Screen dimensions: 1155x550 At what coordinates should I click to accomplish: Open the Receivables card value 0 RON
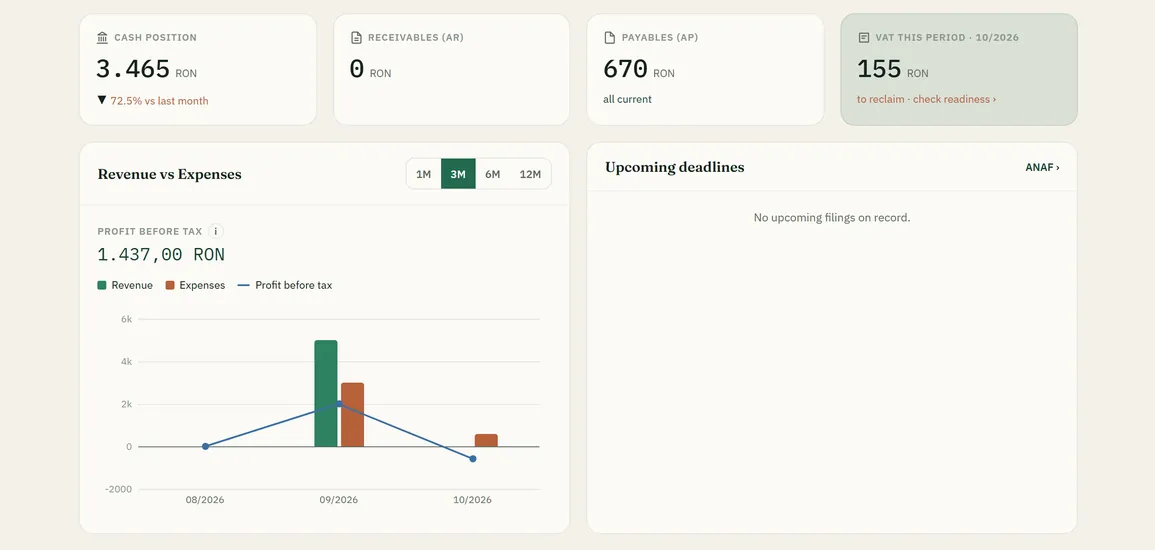(x=371, y=69)
